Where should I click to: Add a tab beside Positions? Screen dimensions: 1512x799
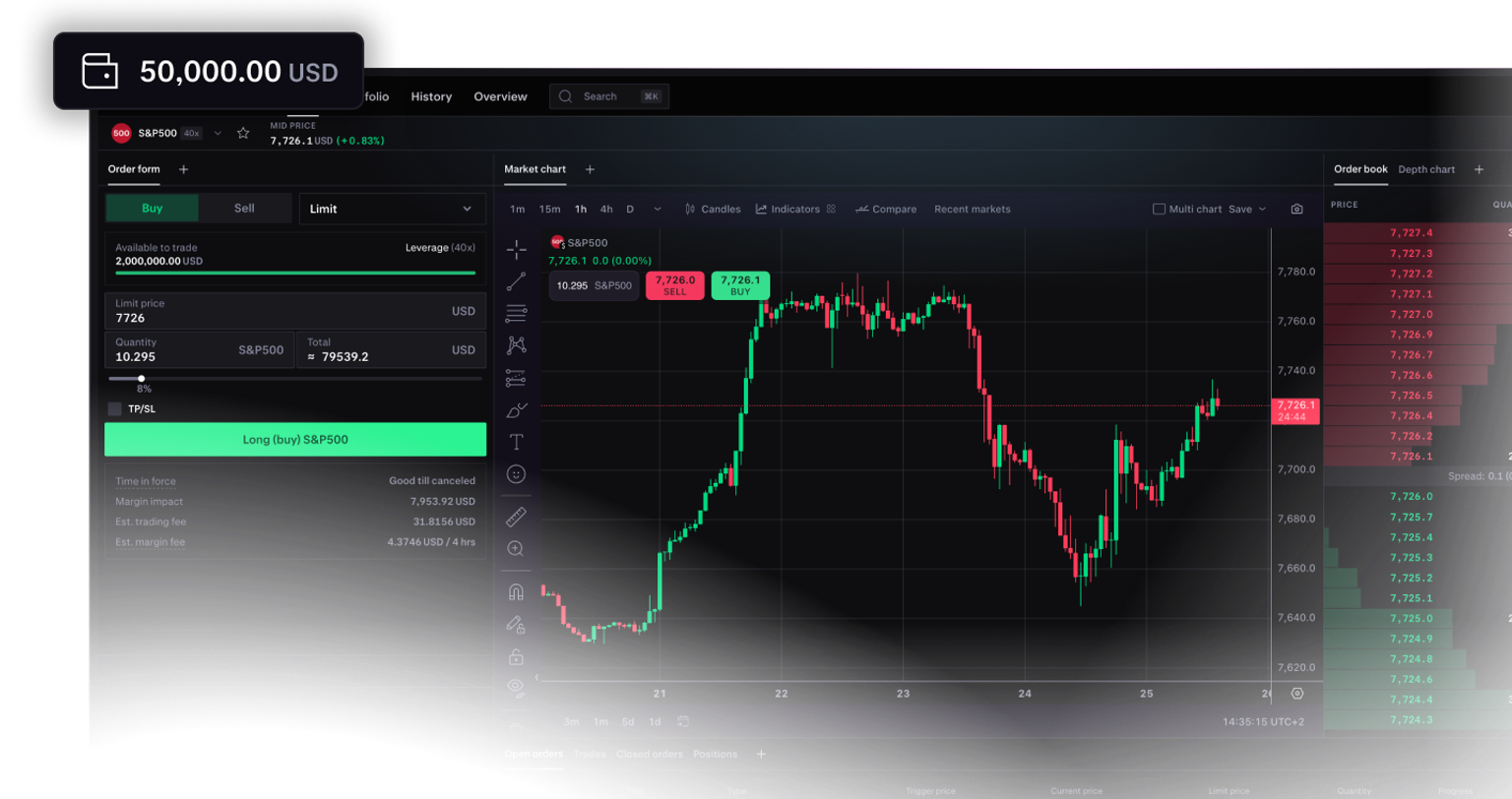761,755
